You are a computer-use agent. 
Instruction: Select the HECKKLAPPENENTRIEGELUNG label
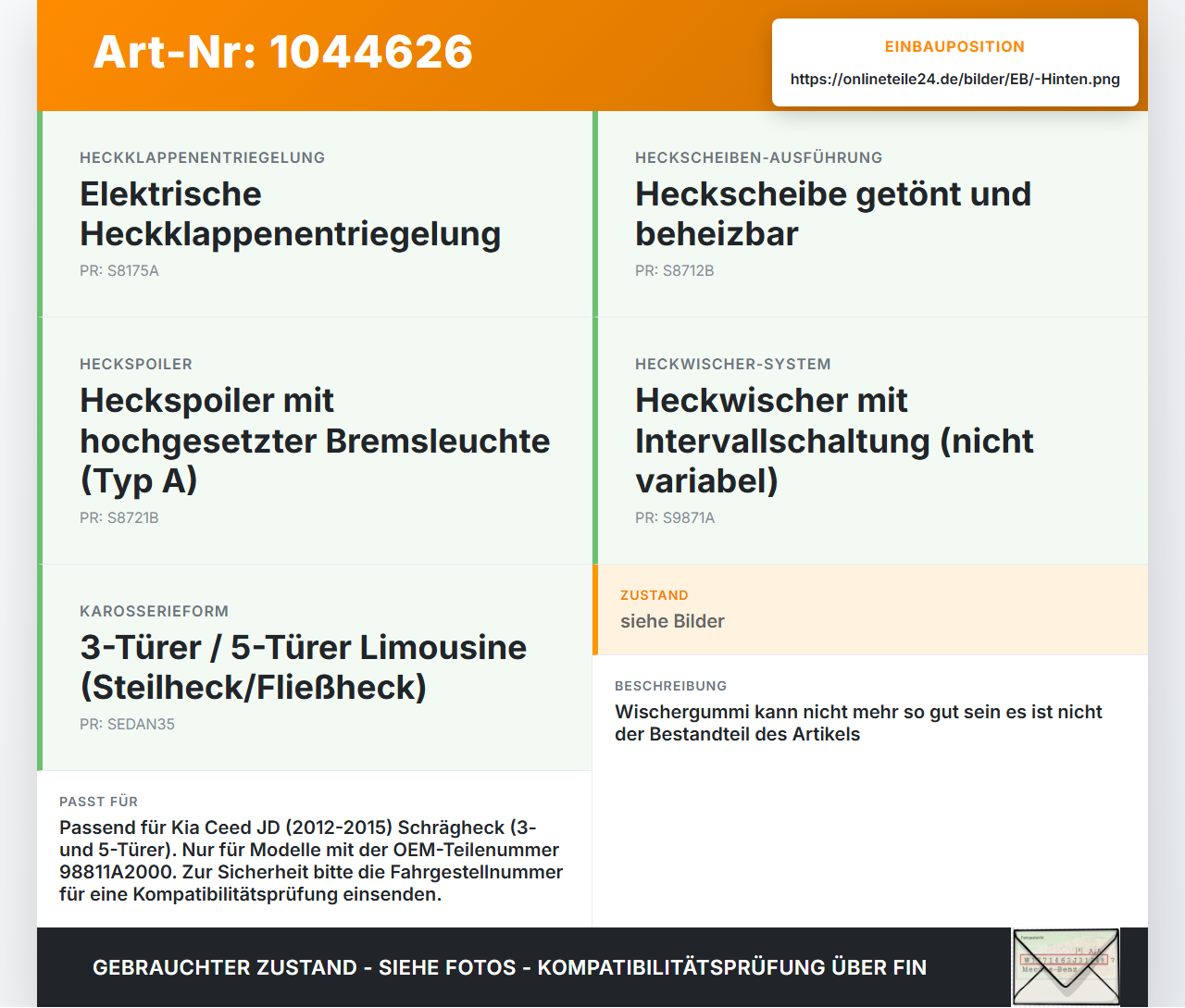pos(202,157)
